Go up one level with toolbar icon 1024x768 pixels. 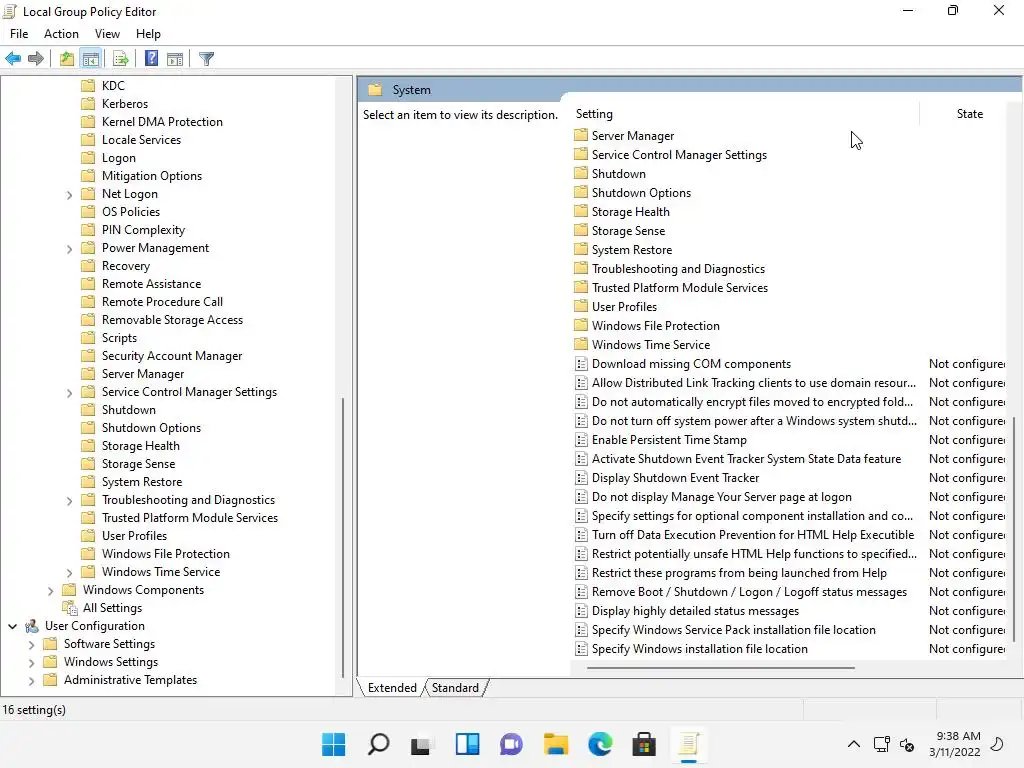pyautogui.click(x=67, y=59)
